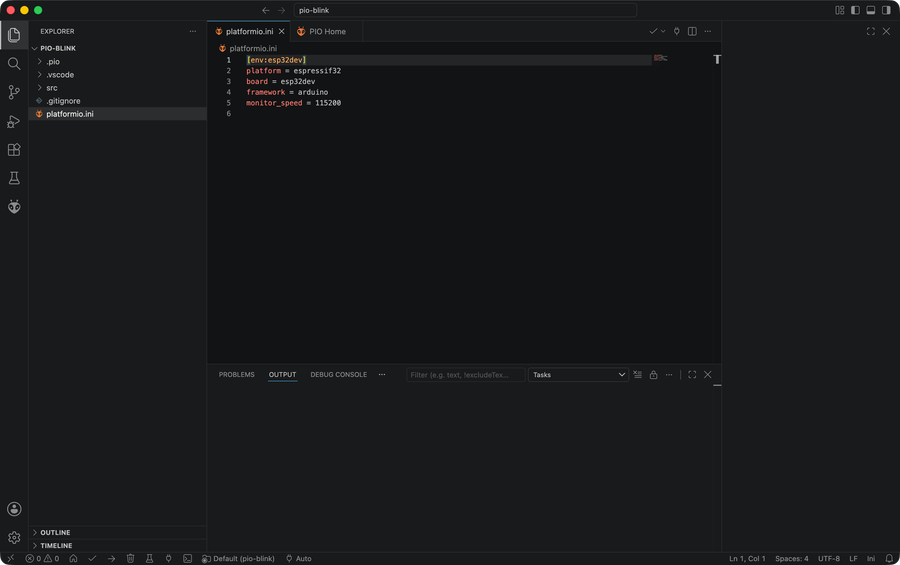Show more panel views ellipsis next to Debug Console
Image resolution: width=900 pixels, height=565 pixels.
click(x=382, y=374)
